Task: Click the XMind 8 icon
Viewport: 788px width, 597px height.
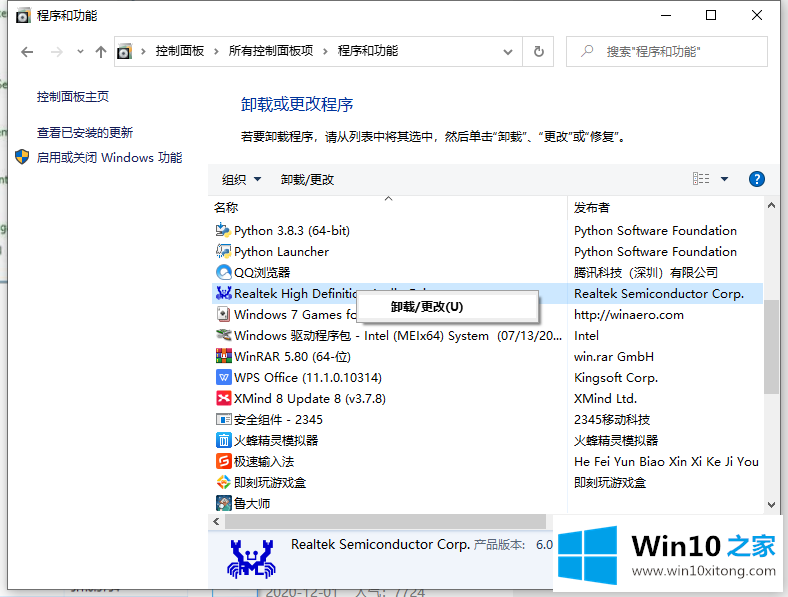Action: [223, 399]
